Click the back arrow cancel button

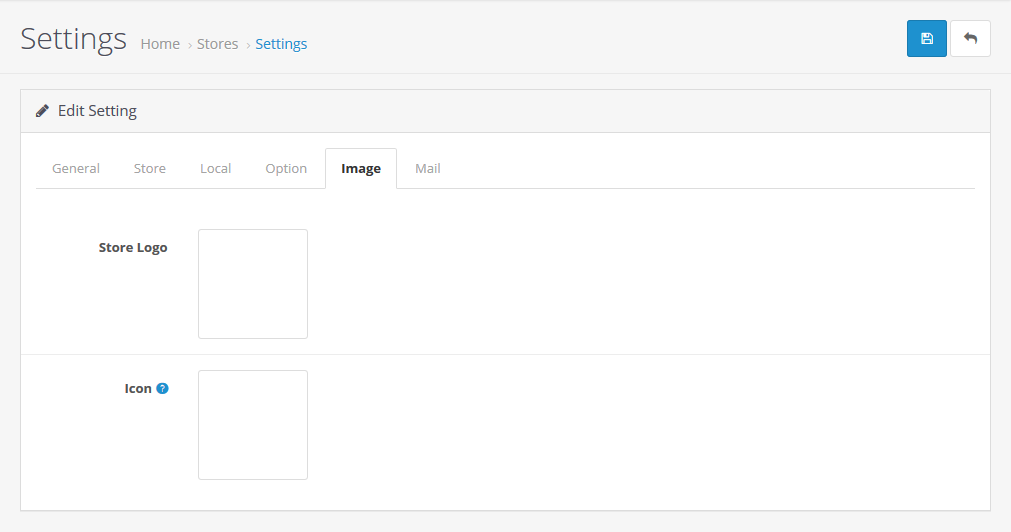pos(970,39)
